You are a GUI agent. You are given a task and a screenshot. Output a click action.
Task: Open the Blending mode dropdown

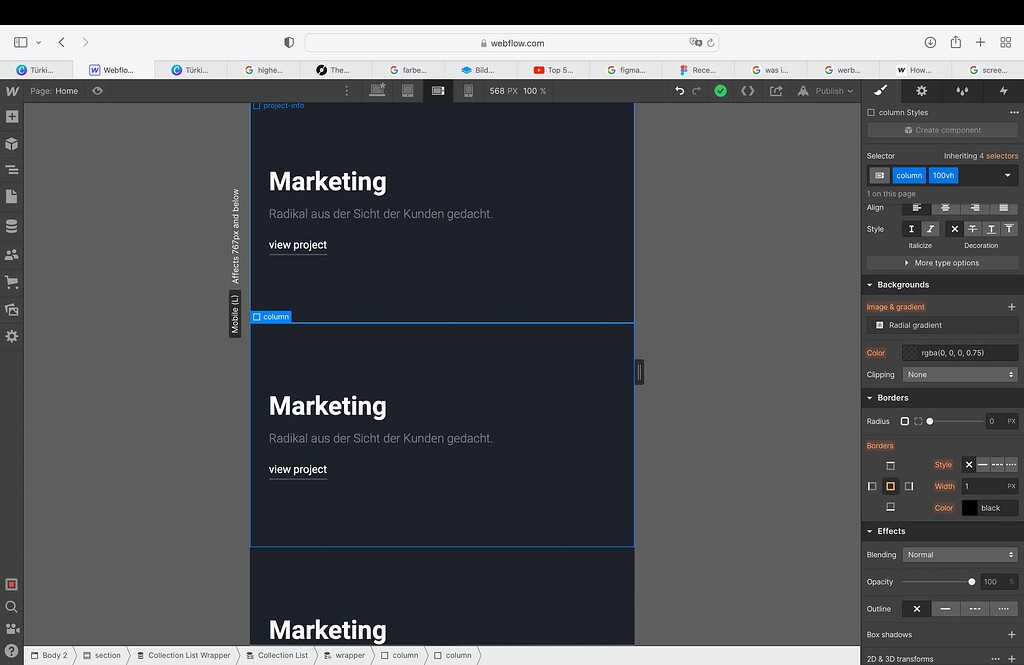959,554
